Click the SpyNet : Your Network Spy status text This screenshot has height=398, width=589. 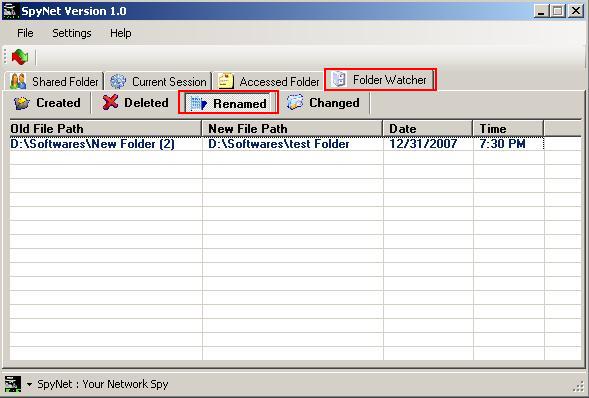103,384
